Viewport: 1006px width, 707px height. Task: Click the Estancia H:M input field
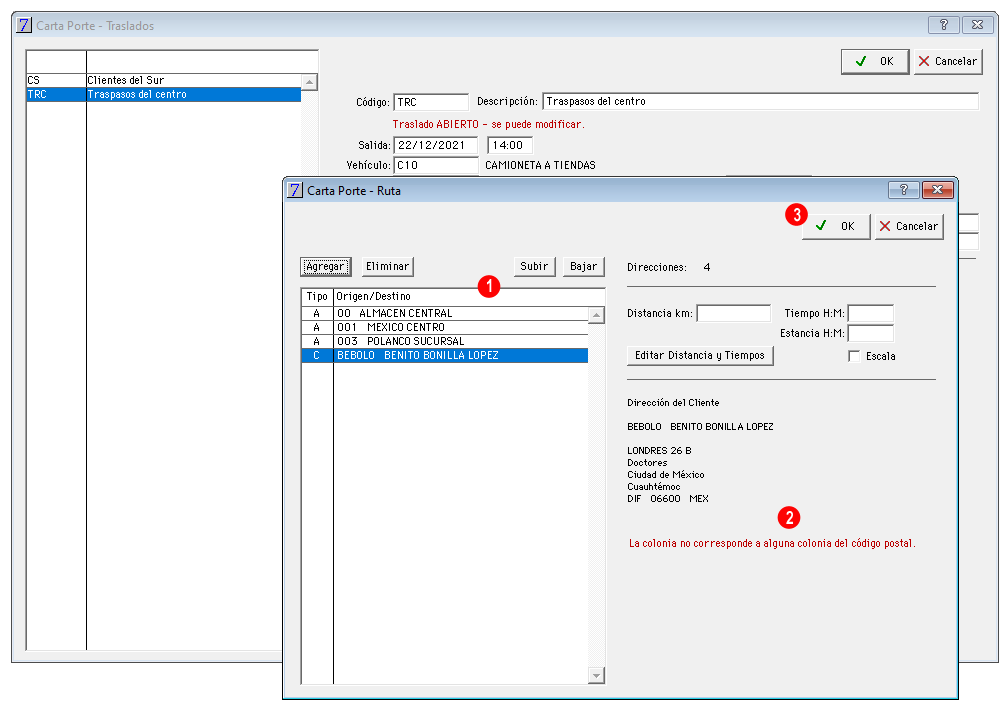point(870,334)
